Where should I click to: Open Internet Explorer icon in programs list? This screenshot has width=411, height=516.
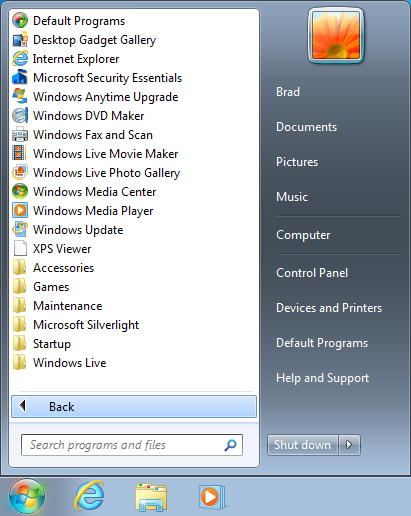20,59
